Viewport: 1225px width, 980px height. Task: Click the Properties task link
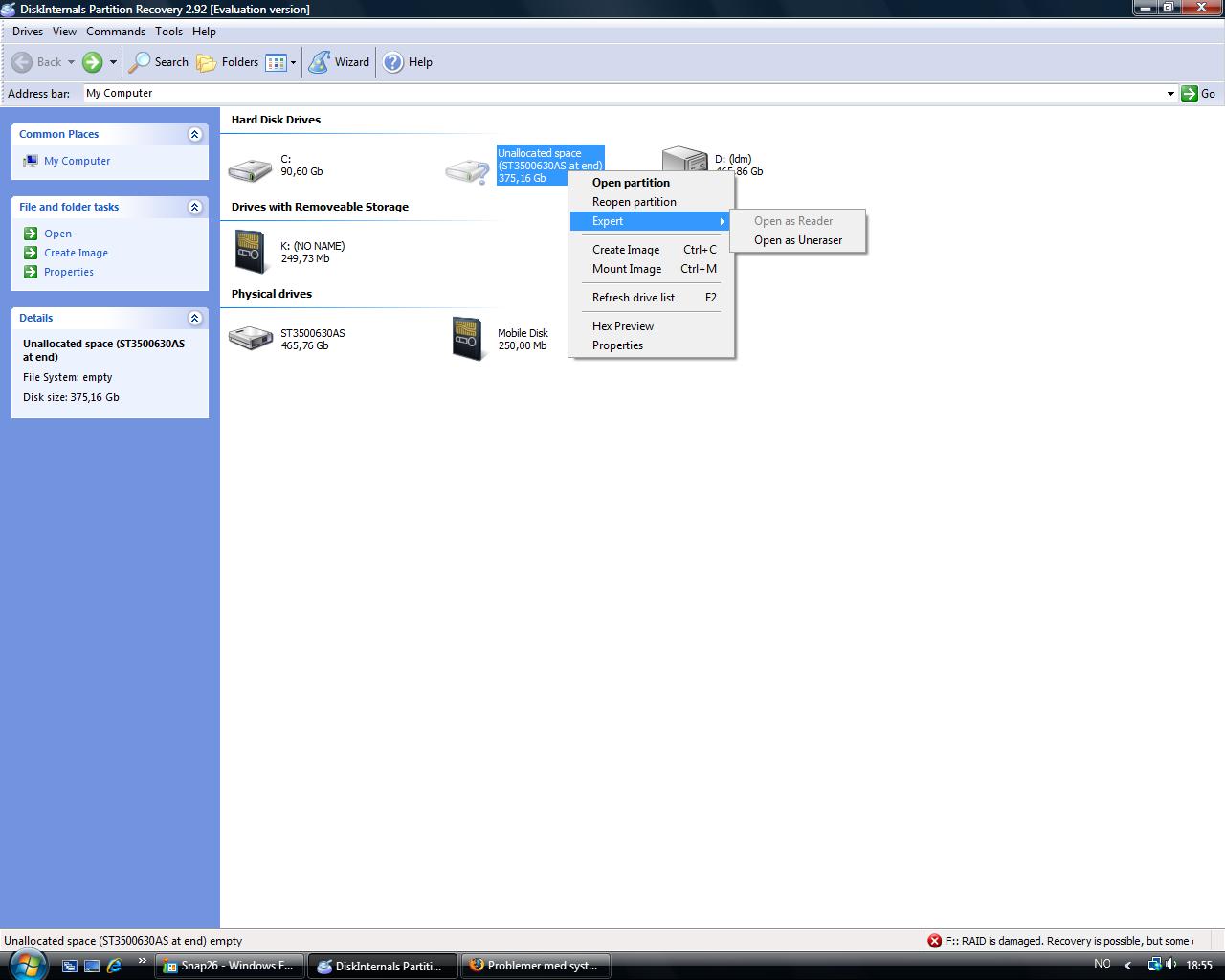(x=69, y=272)
